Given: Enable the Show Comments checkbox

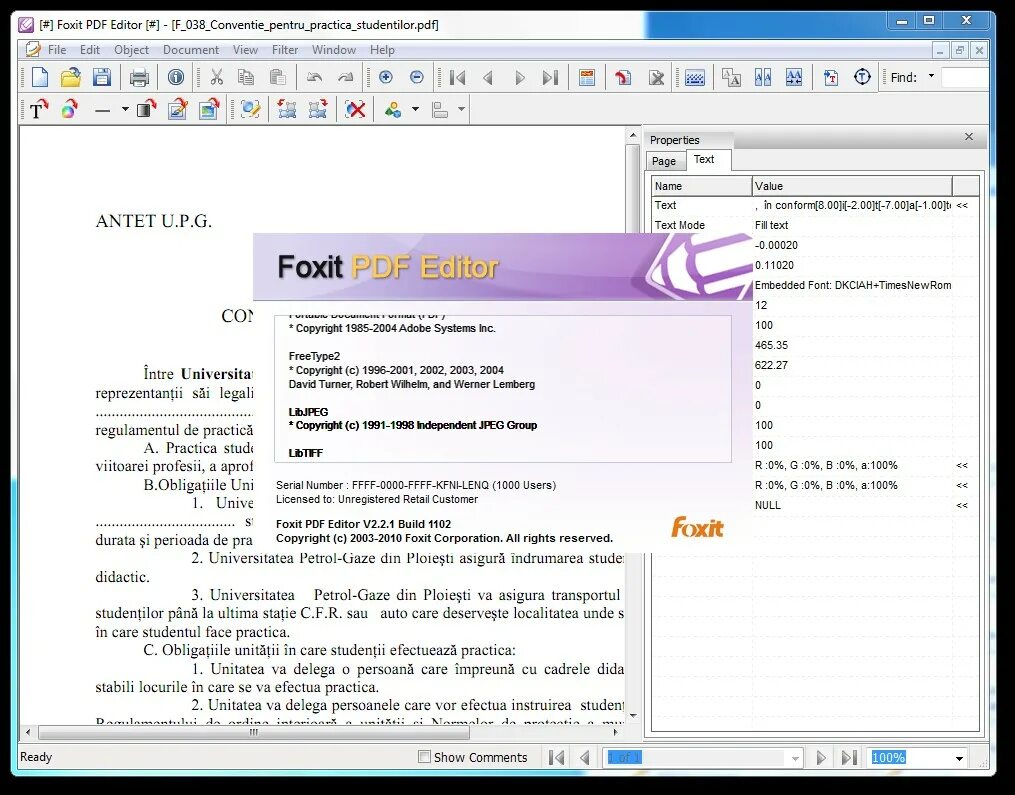Looking at the screenshot, I should pos(424,756).
